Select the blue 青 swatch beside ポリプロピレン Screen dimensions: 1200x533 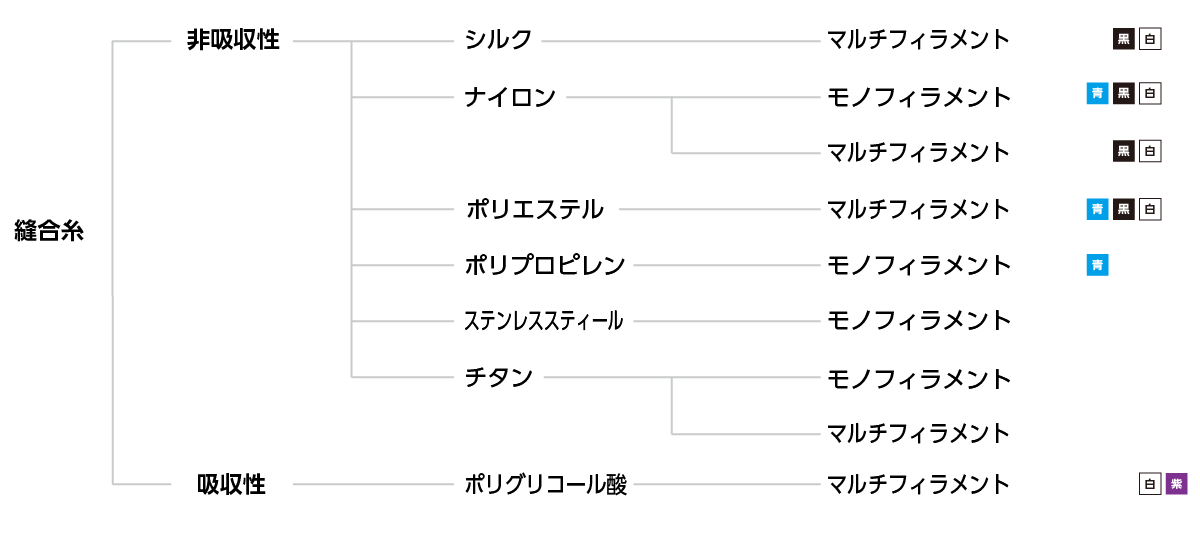coord(1097,265)
